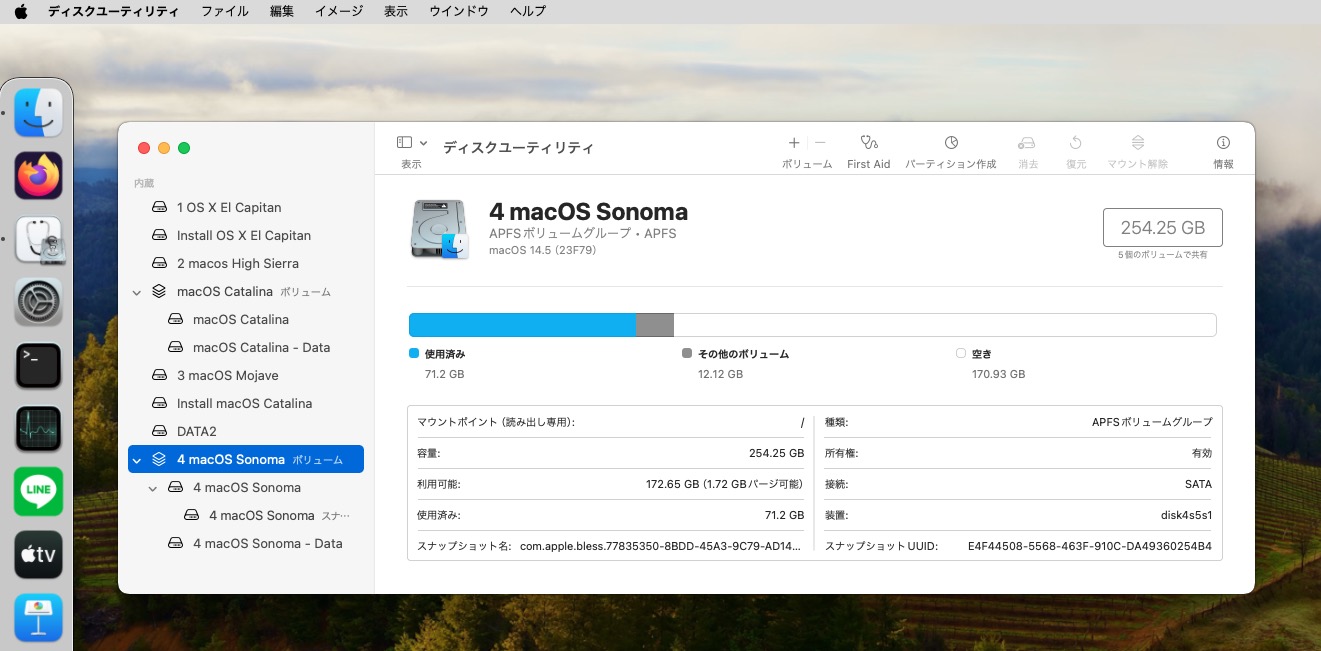Open Apple TV from the Dock
Screen dimensions: 1321x651
click(39, 555)
